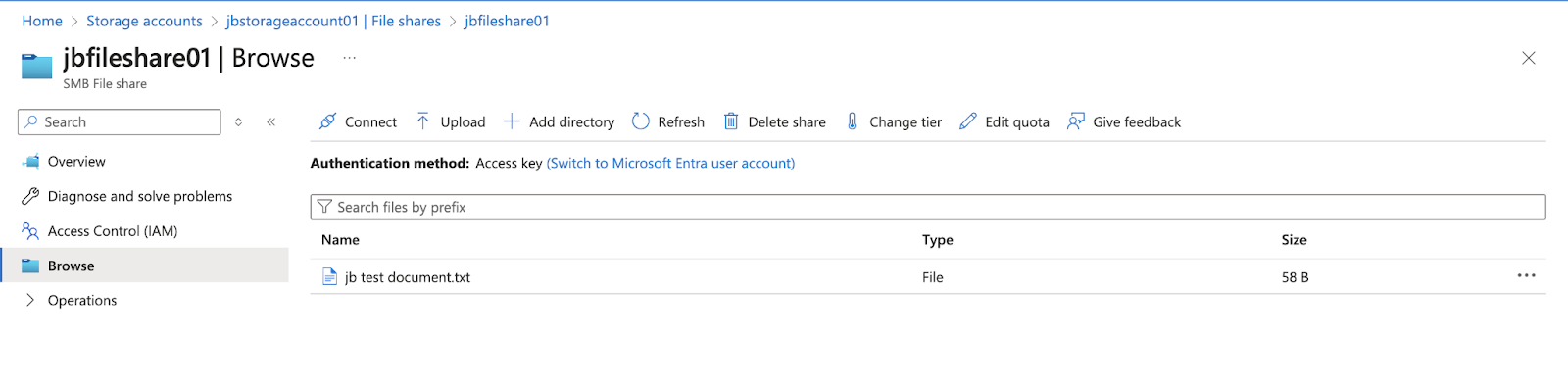Open the jb test document.txt file
Image resolution: width=1568 pixels, height=387 pixels.
pyautogui.click(x=408, y=277)
